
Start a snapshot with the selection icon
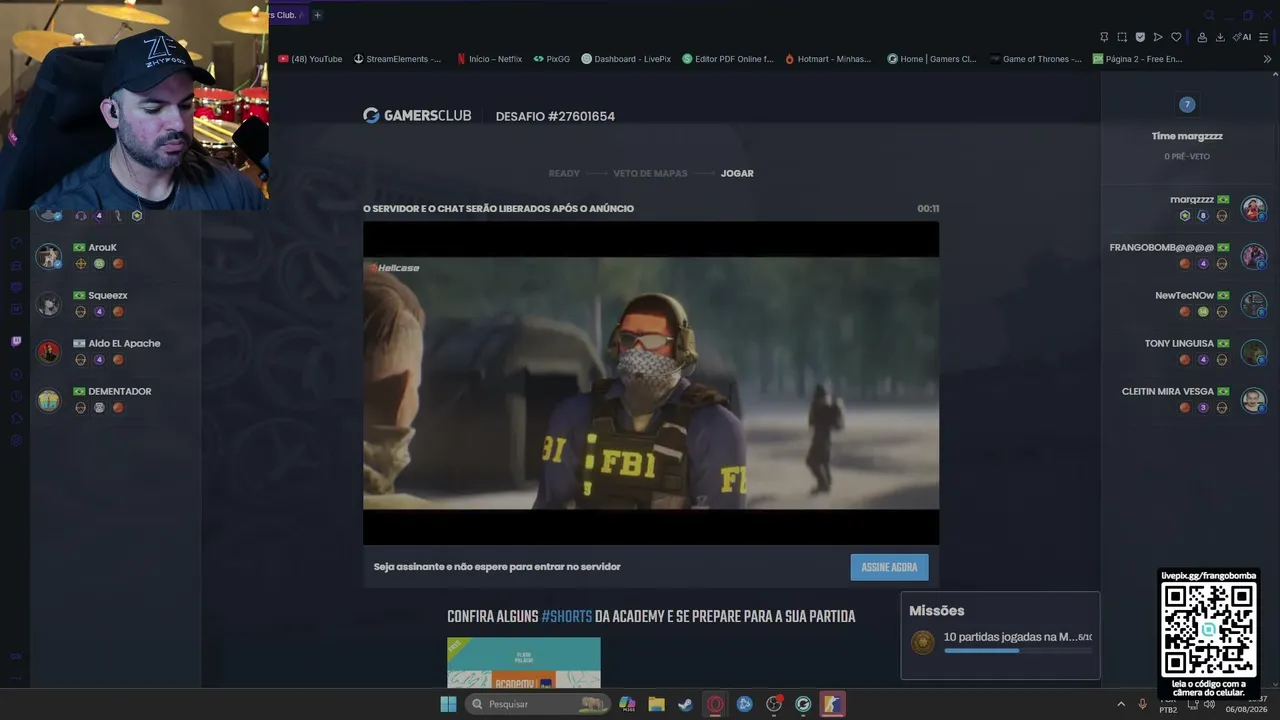click(x=1122, y=37)
